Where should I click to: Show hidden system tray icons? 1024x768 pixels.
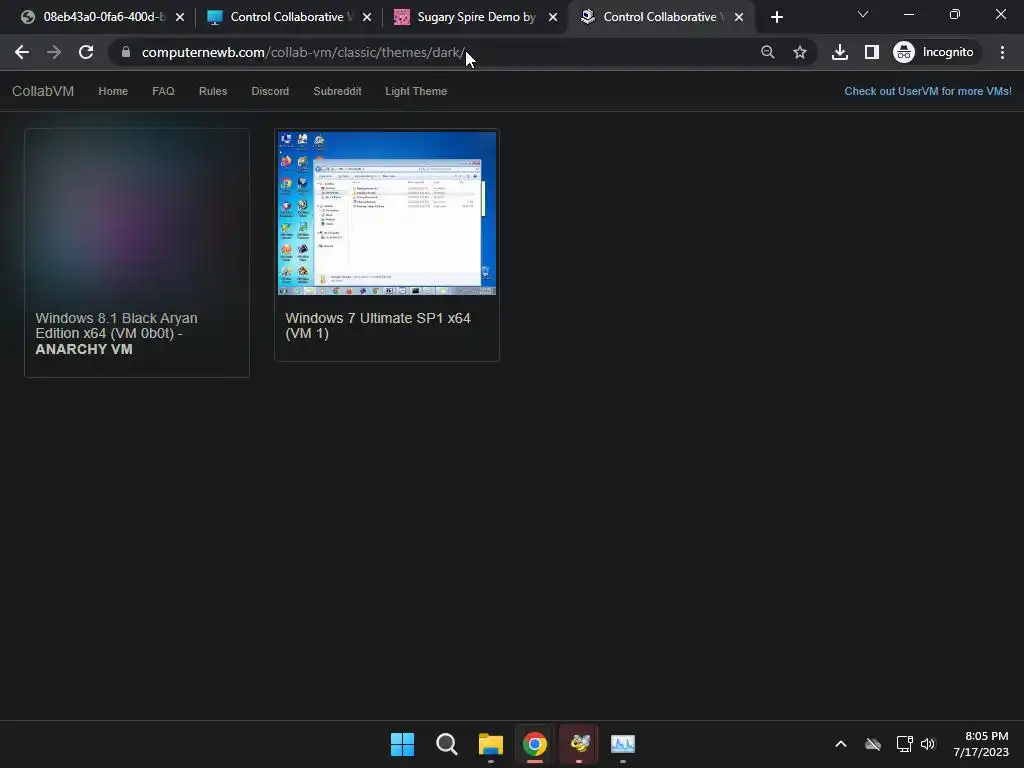841,744
